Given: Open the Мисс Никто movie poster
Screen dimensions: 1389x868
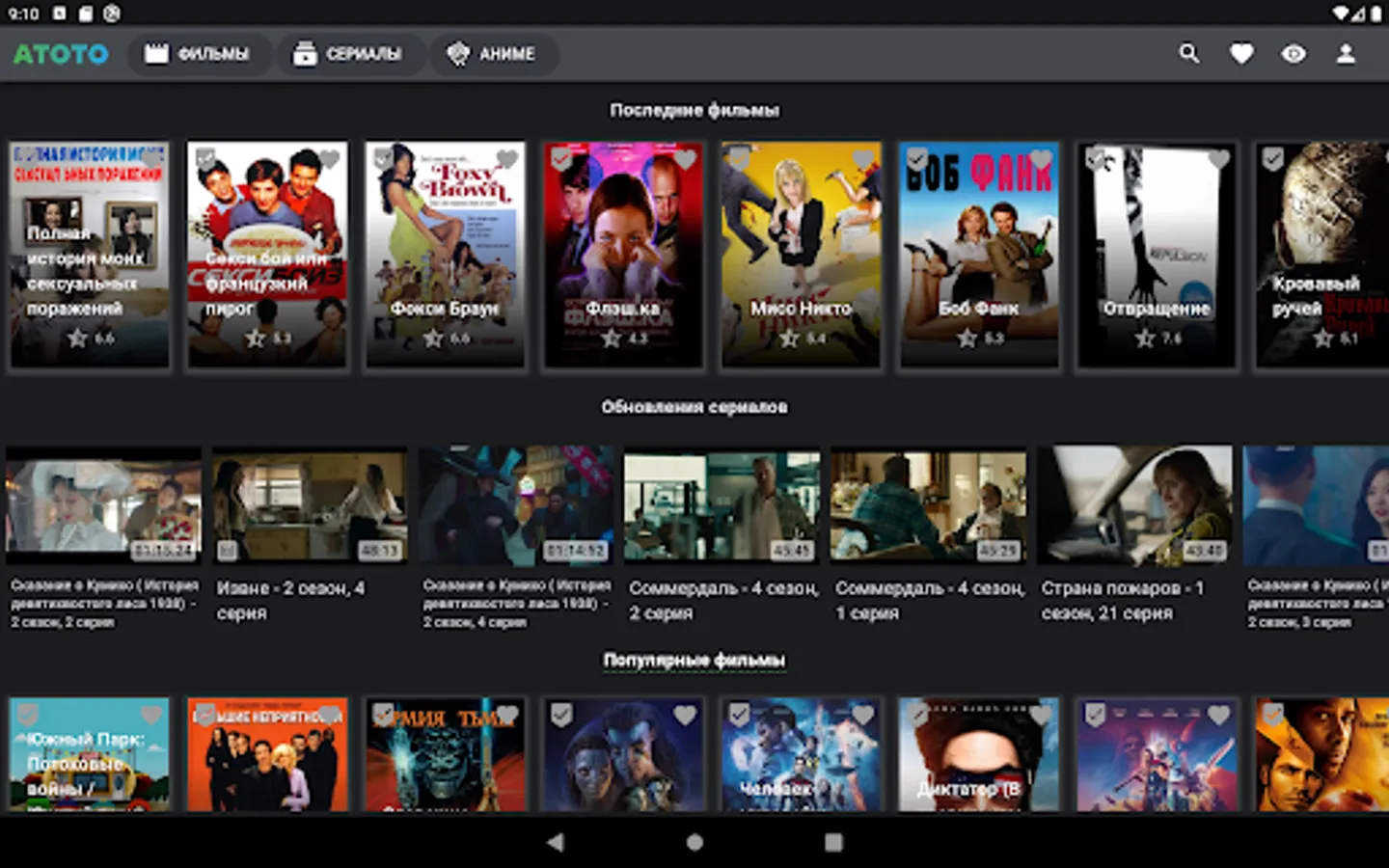Looking at the screenshot, I should (802, 256).
